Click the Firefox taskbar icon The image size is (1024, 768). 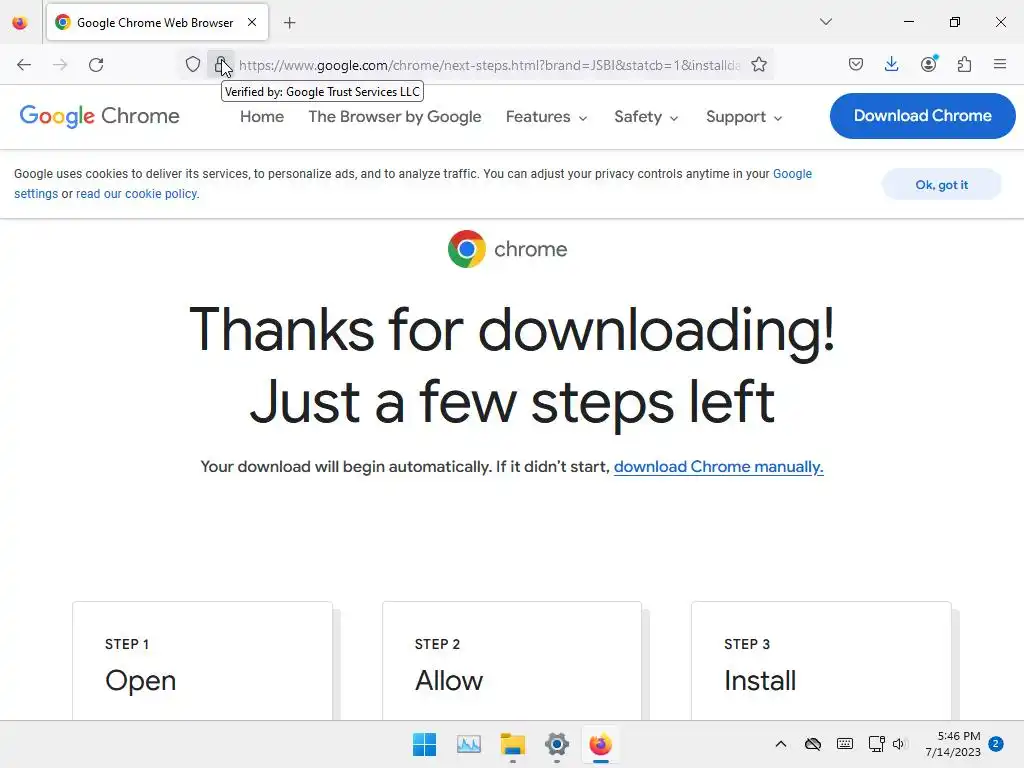[x=601, y=744]
